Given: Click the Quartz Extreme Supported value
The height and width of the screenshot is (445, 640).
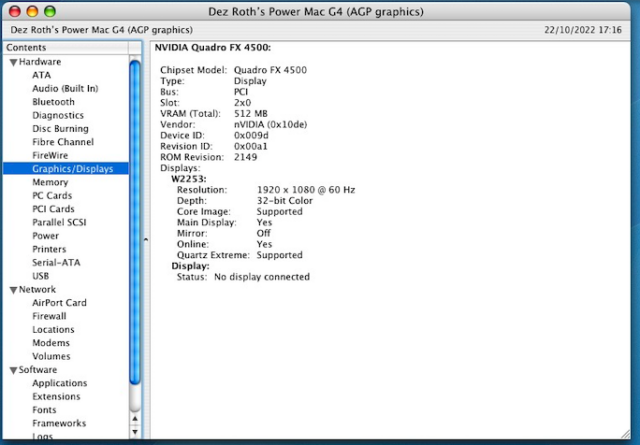Looking at the screenshot, I should coord(279,255).
